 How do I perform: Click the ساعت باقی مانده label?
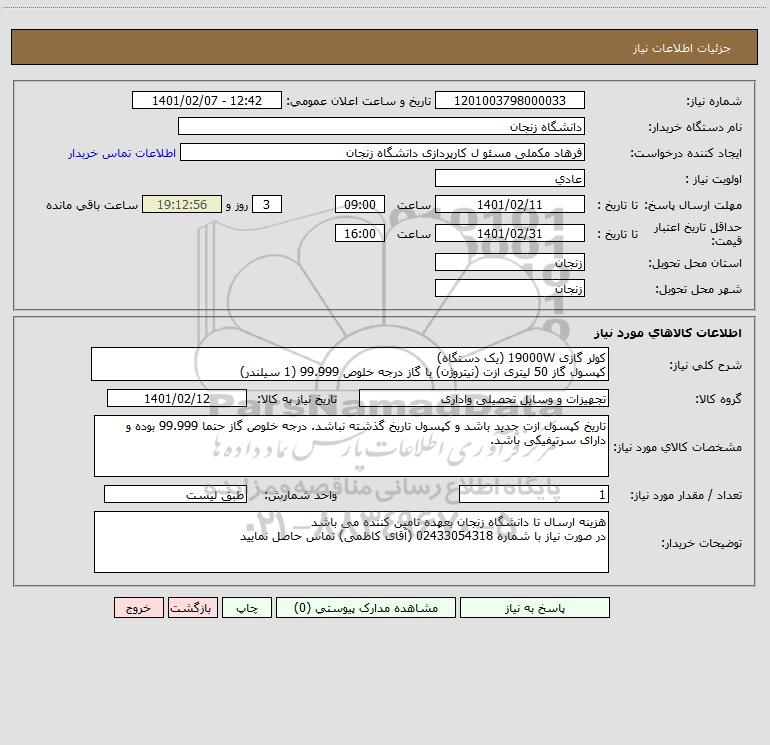[x=92, y=205]
